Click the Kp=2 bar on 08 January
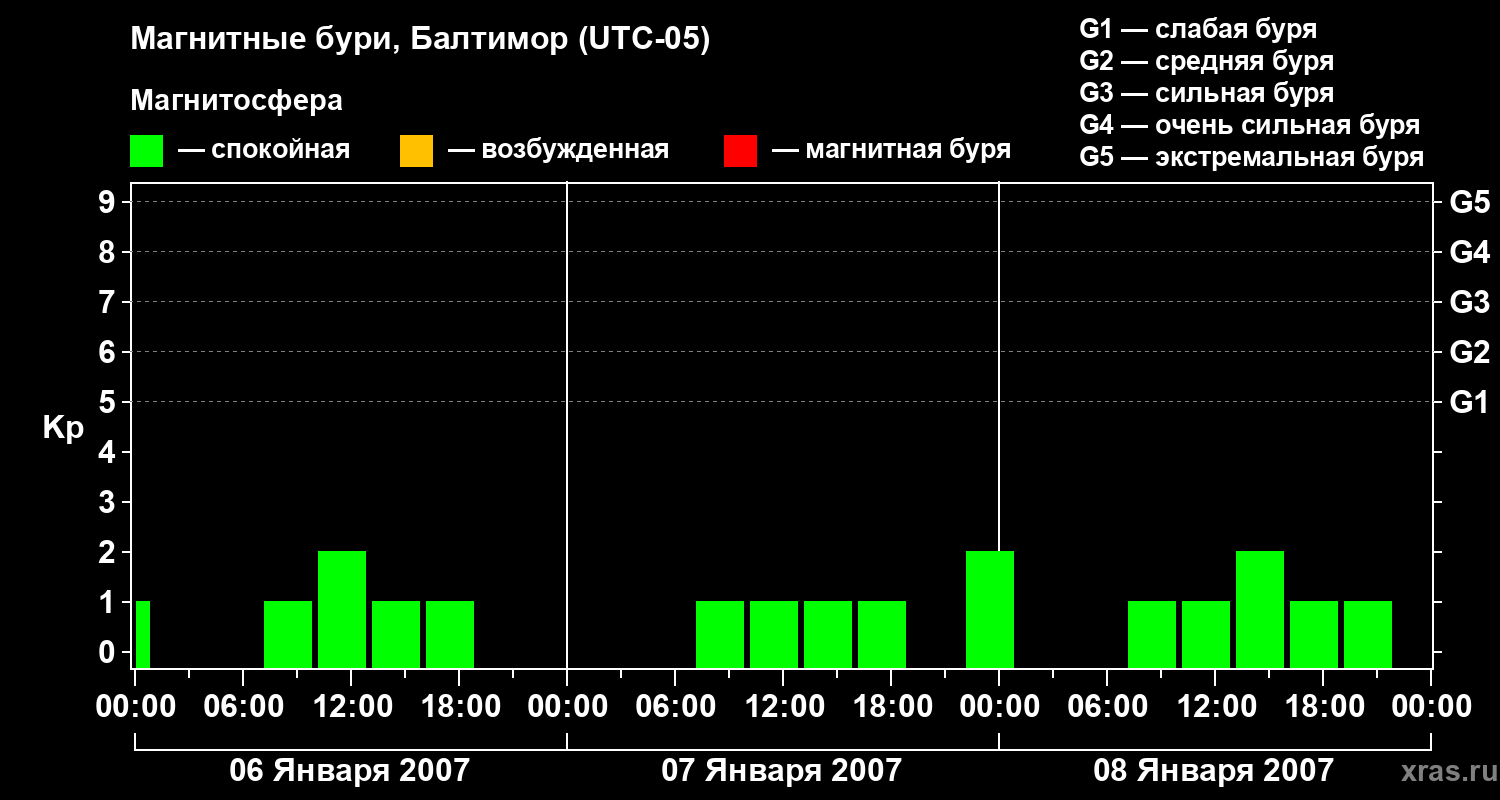Viewport: 1500px width, 800px height. [1260, 609]
